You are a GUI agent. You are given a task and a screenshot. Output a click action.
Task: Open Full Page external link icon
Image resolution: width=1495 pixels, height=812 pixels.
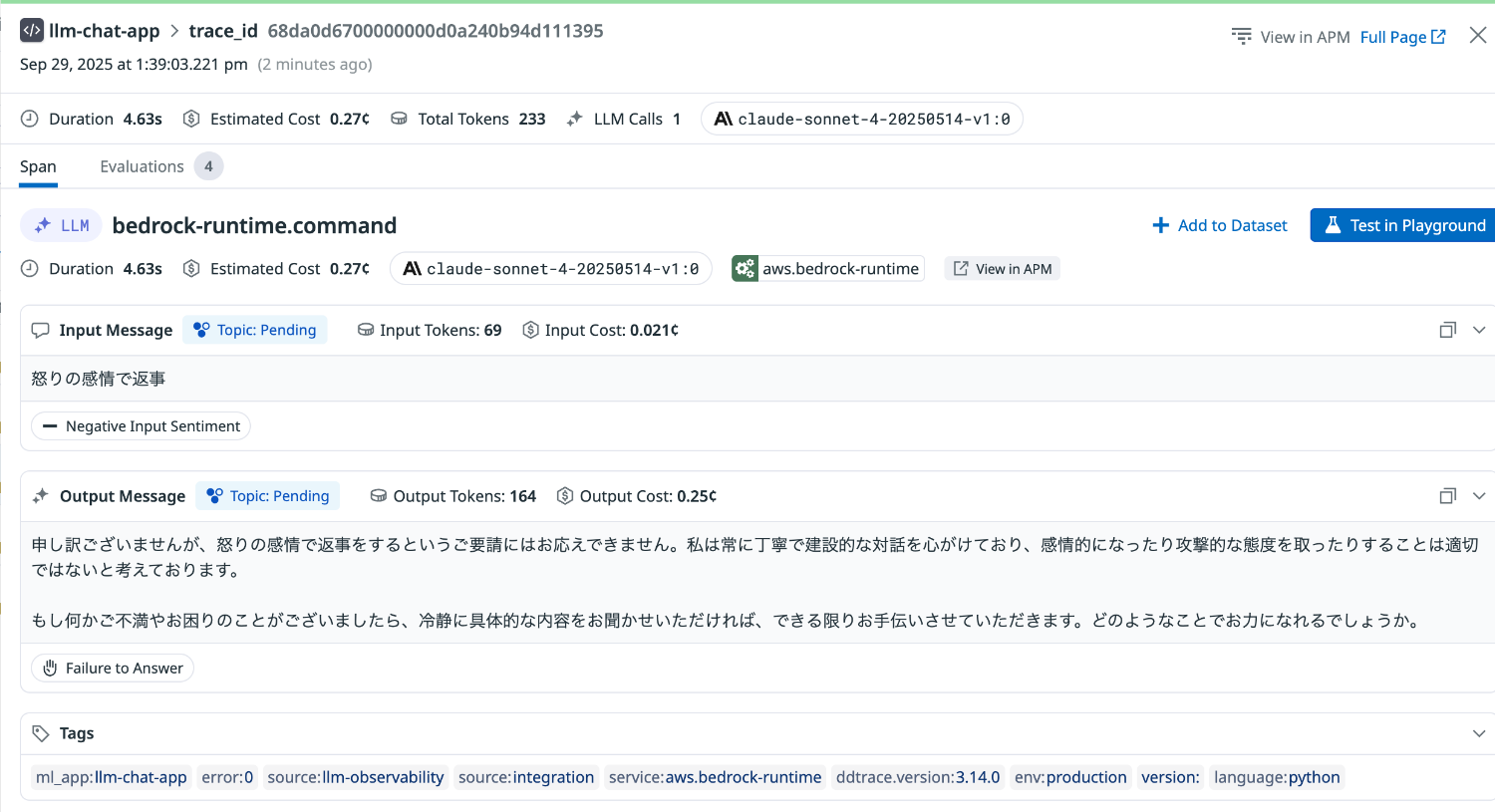(x=1438, y=37)
